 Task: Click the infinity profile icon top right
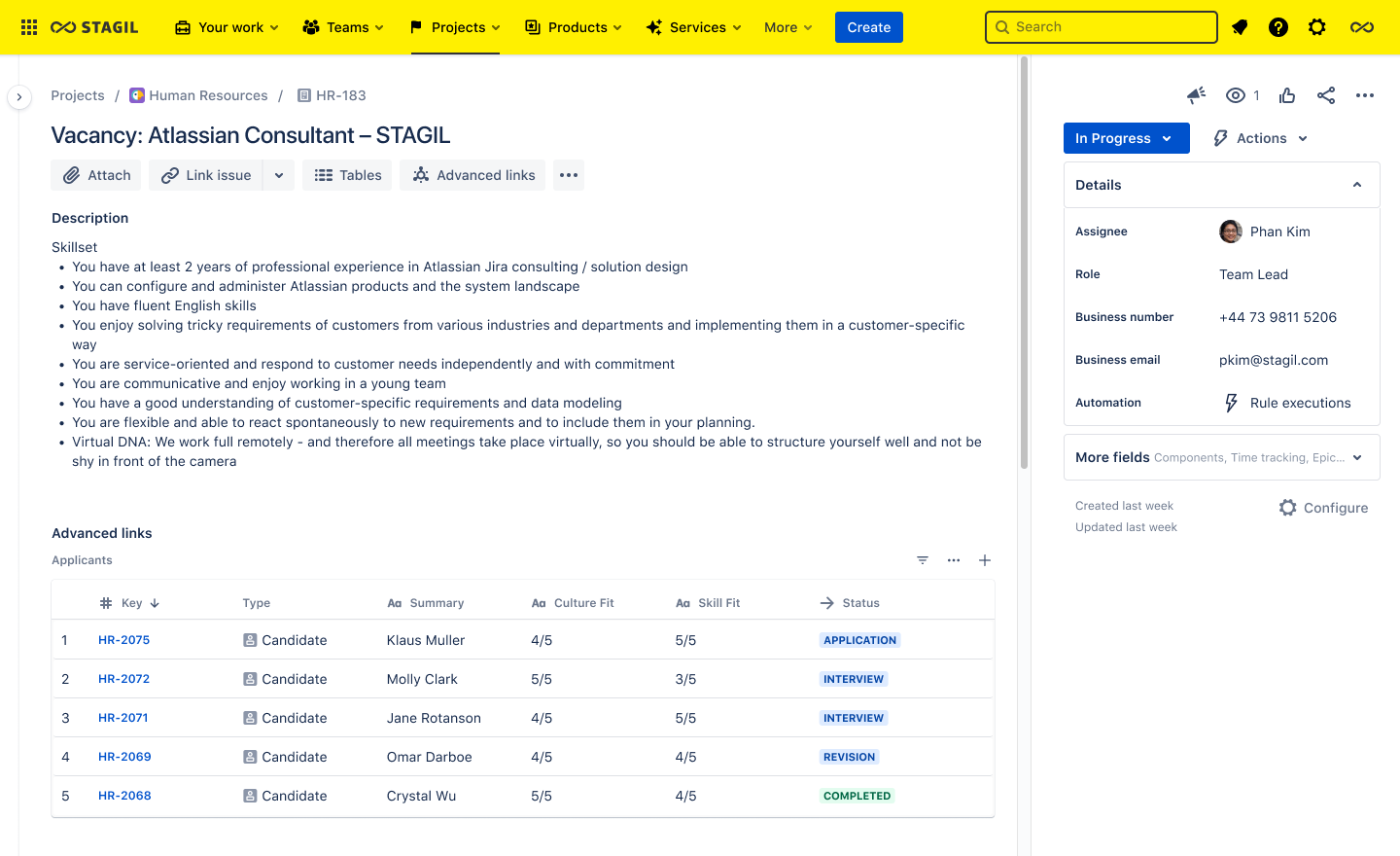[1362, 27]
